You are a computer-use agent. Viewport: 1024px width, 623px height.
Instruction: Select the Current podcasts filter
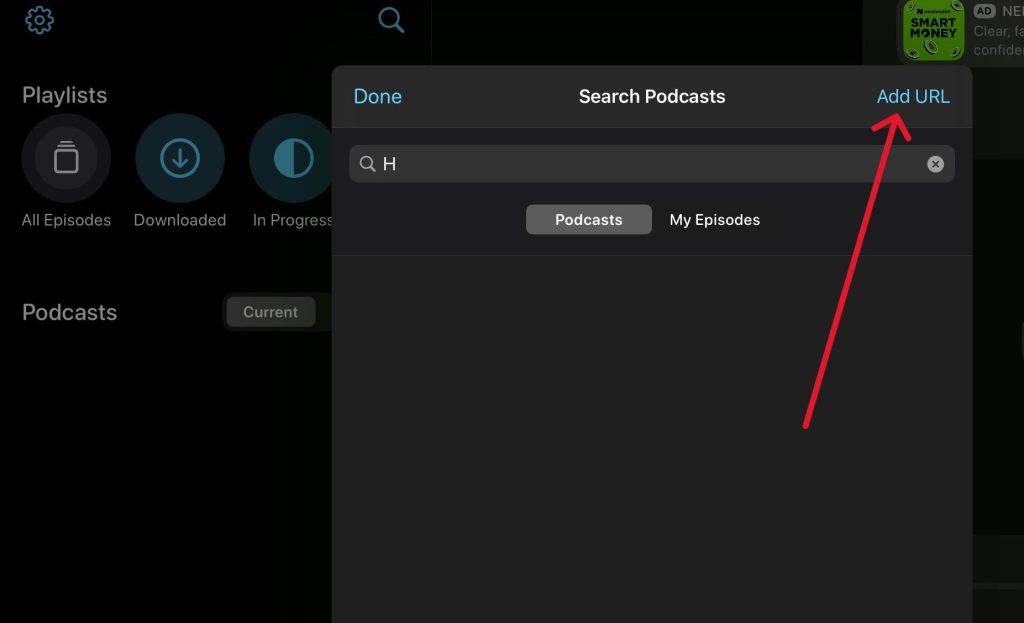click(270, 312)
